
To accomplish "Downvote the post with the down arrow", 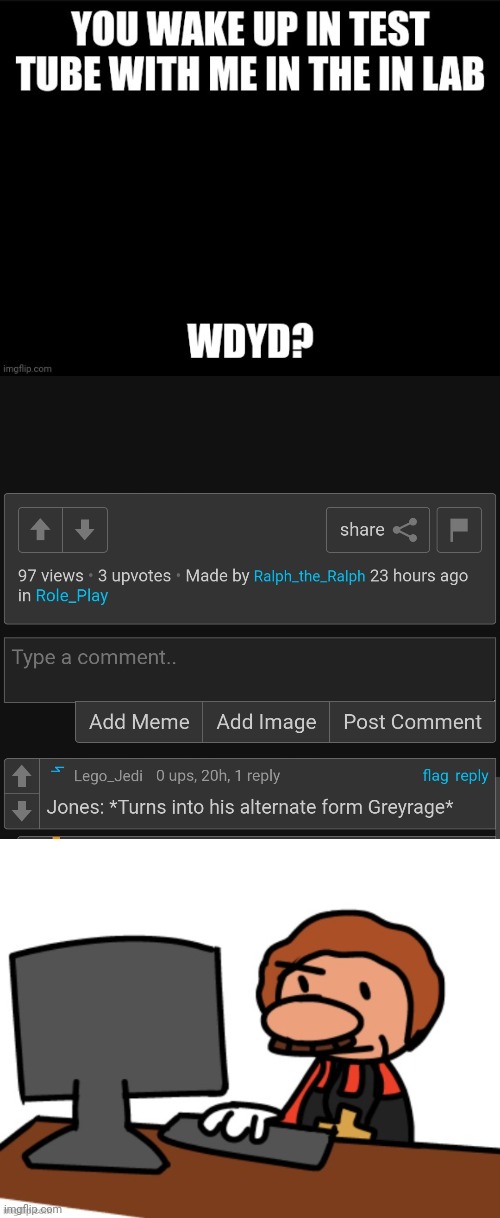I will pyautogui.click(x=85, y=530).
